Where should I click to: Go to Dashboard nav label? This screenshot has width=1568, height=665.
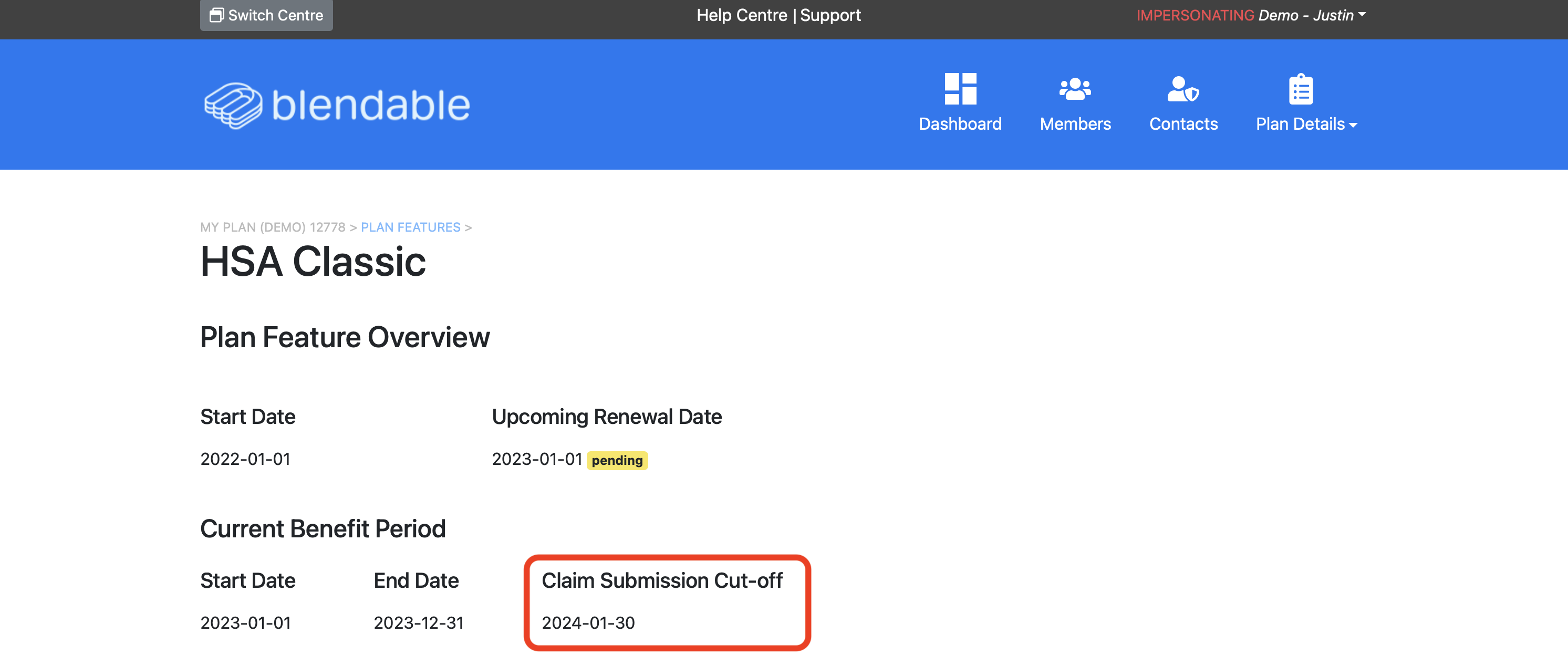click(x=960, y=123)
